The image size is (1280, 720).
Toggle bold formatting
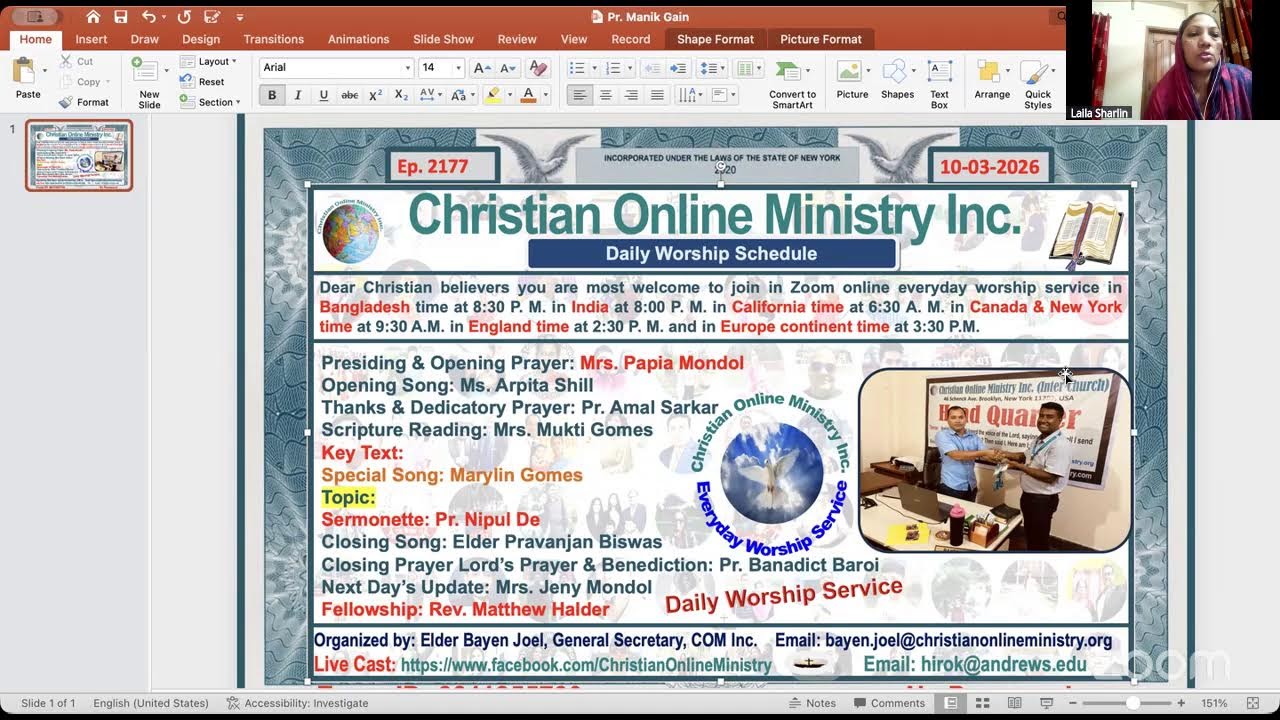pos(272,95)
